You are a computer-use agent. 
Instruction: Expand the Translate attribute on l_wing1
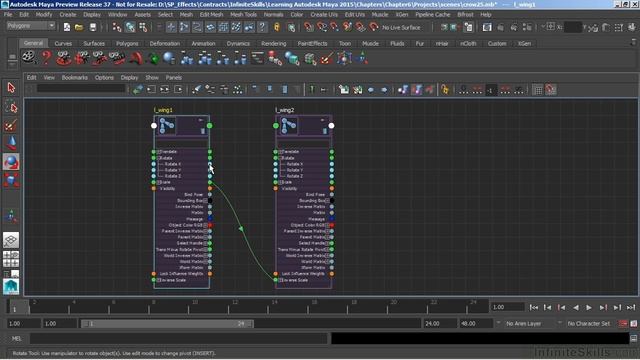(x=159, y=152)
